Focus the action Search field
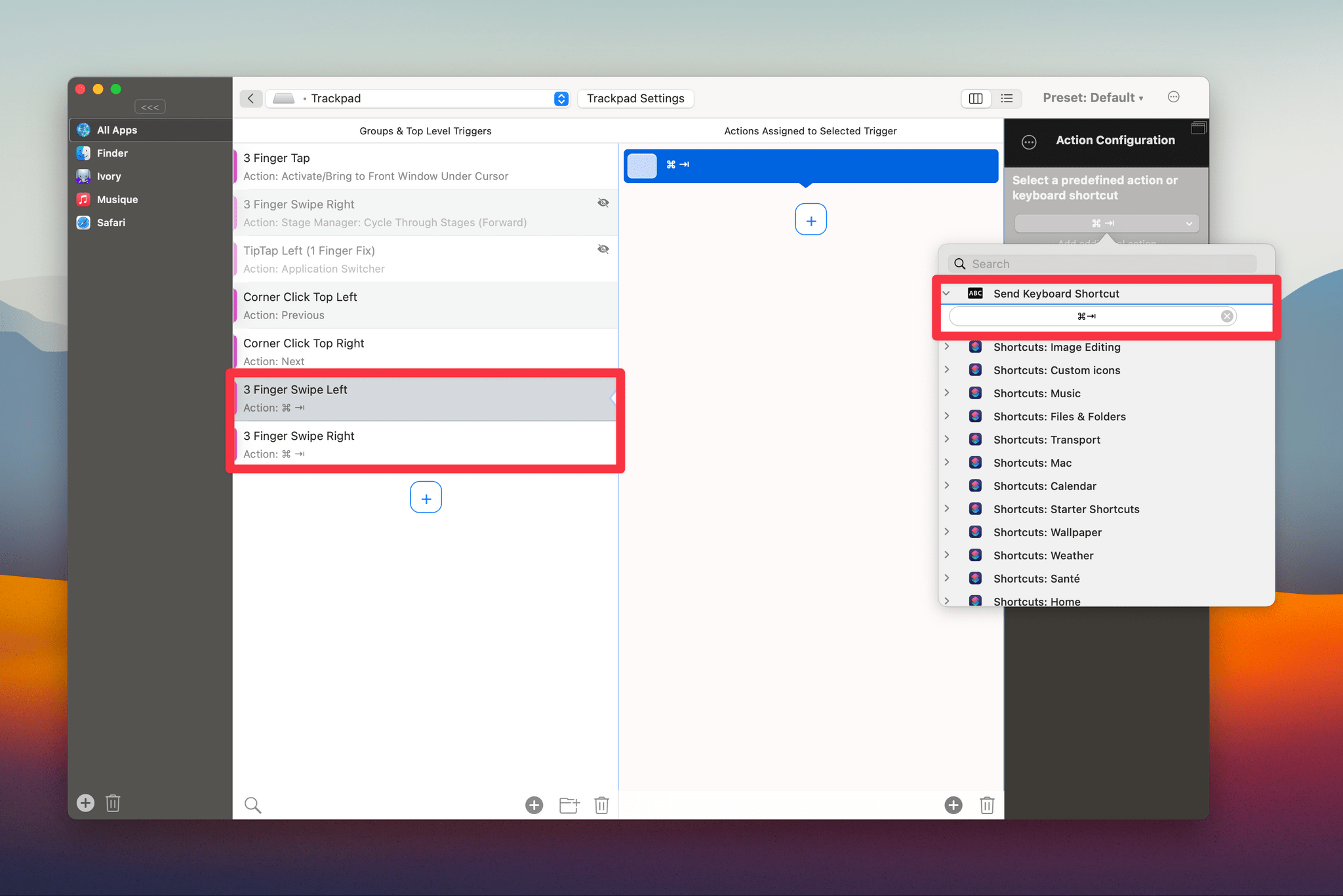The image size is (1343, 896). (x=1102, y=263)
